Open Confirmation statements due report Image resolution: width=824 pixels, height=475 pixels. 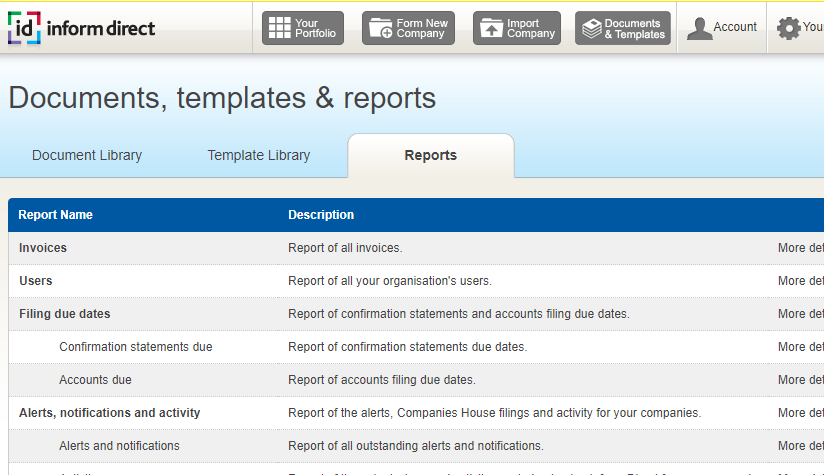click(x=136, y=347)
